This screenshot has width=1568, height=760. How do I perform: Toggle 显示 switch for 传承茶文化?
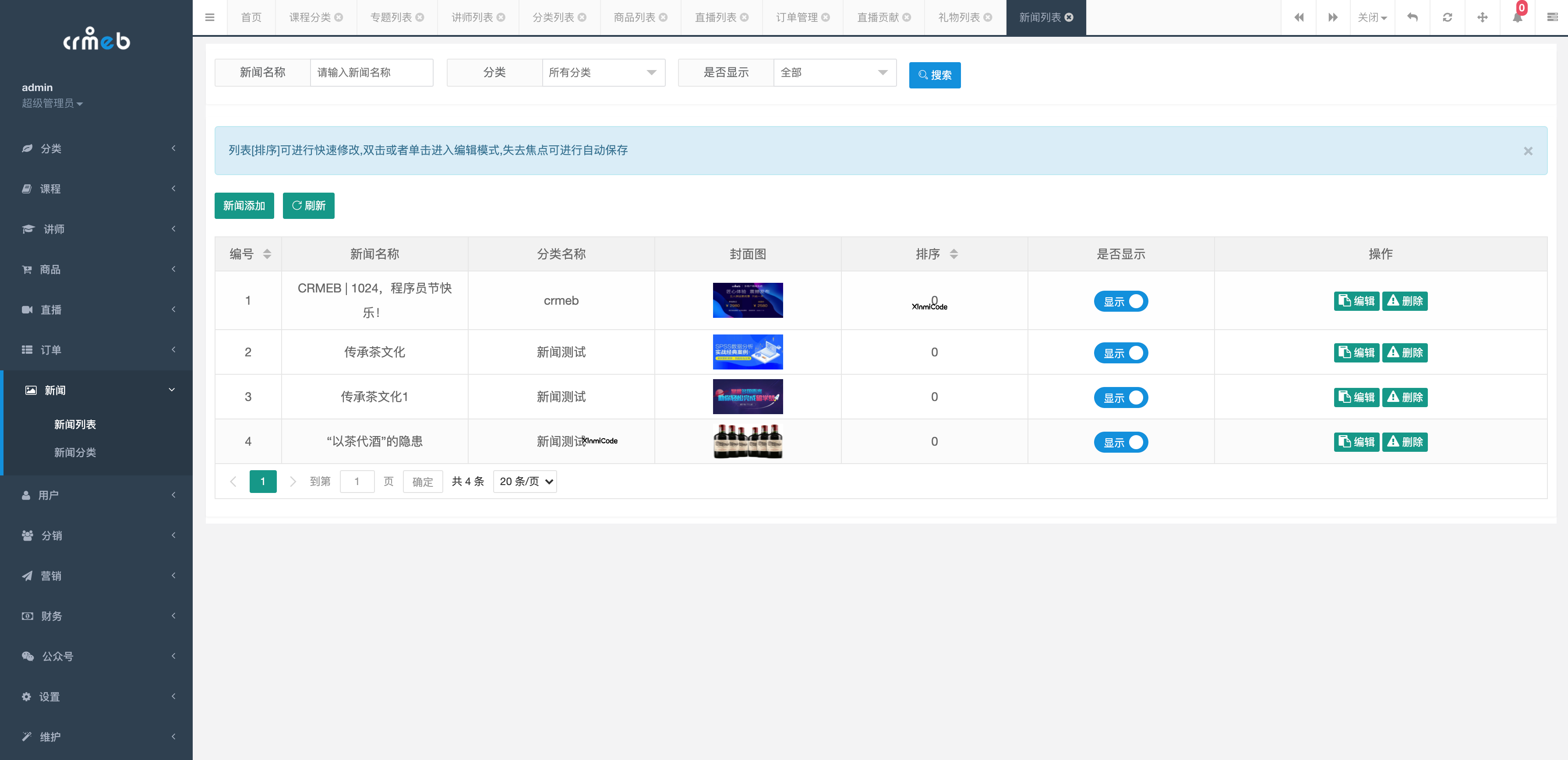1121,352
